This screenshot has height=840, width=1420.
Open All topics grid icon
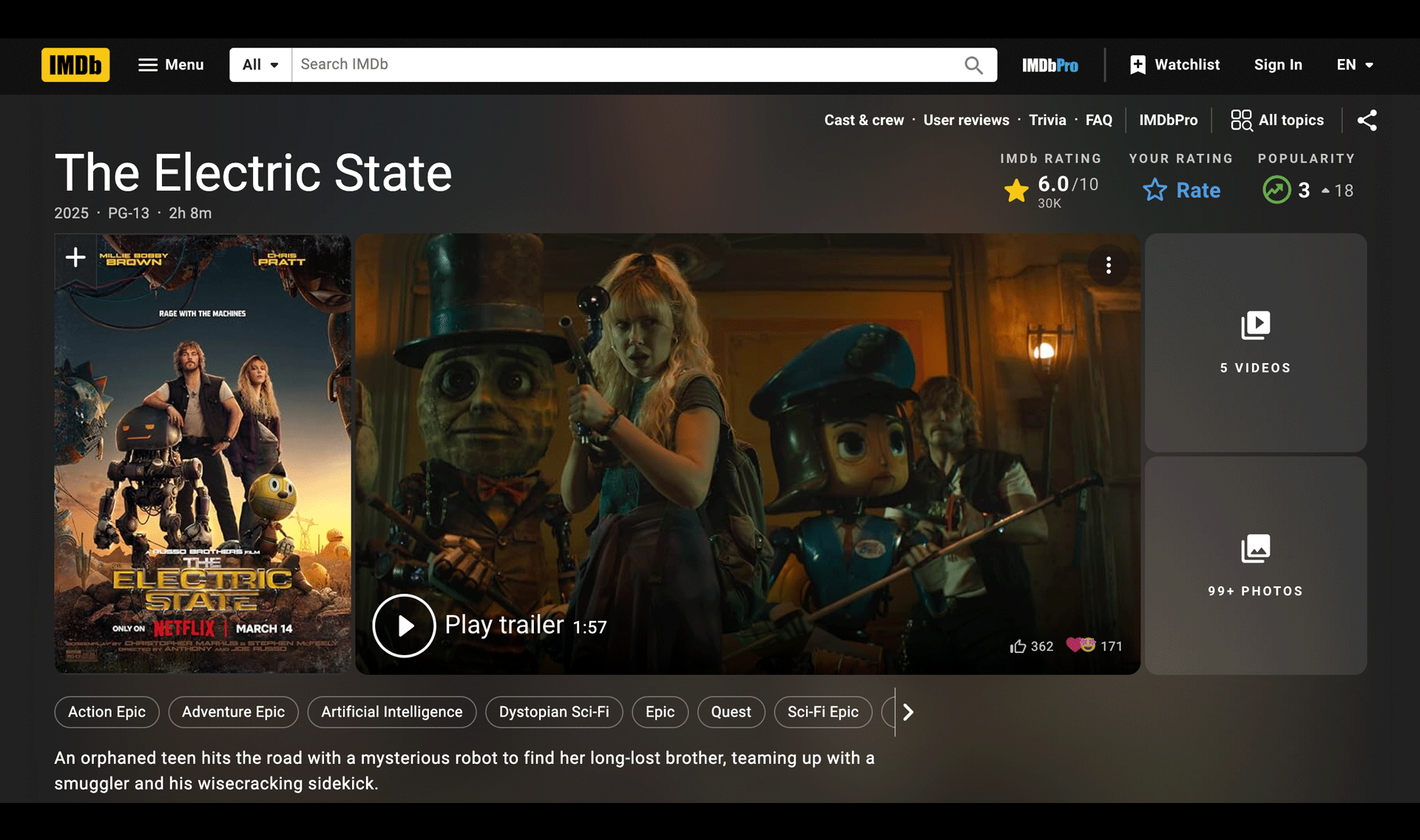pos(1241,121)
